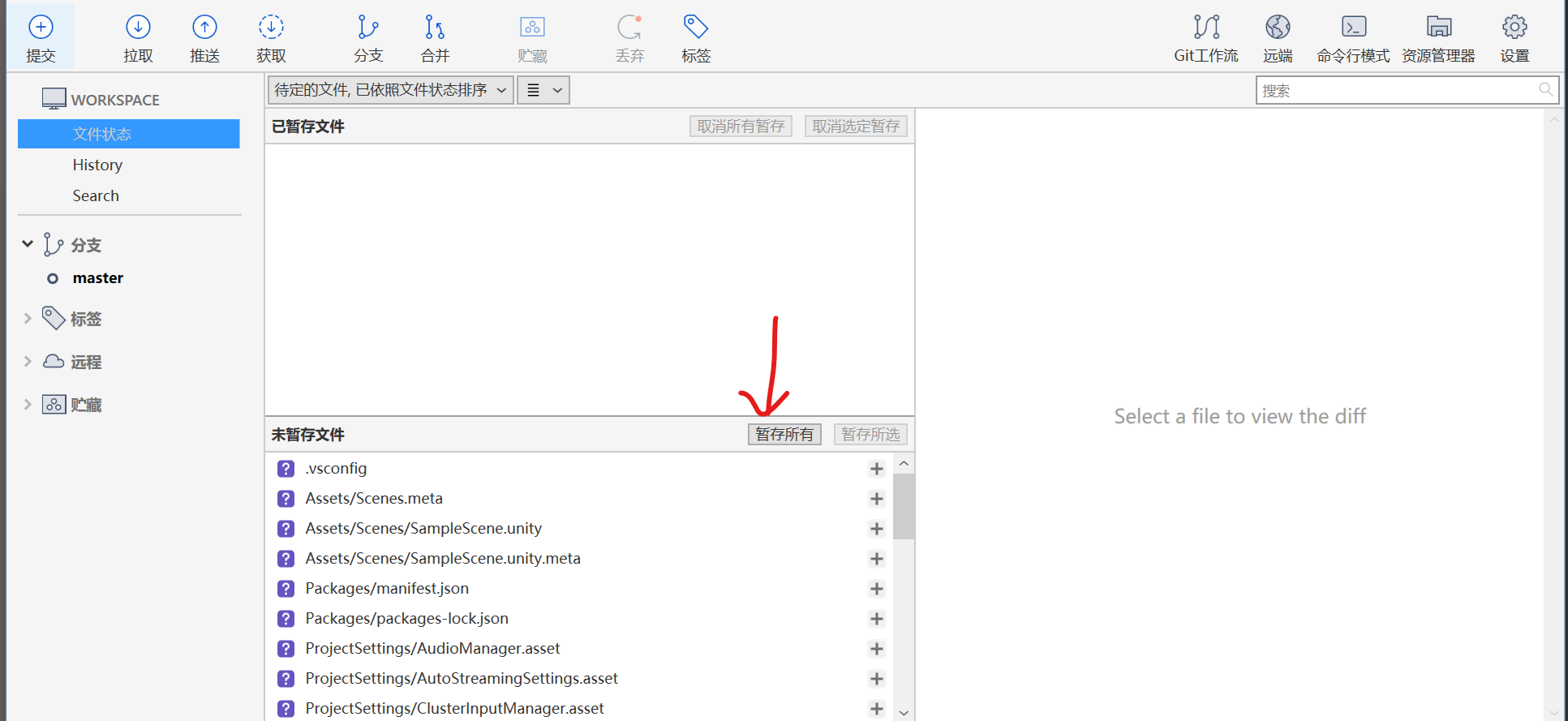This screenshot has height=721, width=1568.
Task: Open 命令行模式 terminal icon
Action: tap(1354, 28)
